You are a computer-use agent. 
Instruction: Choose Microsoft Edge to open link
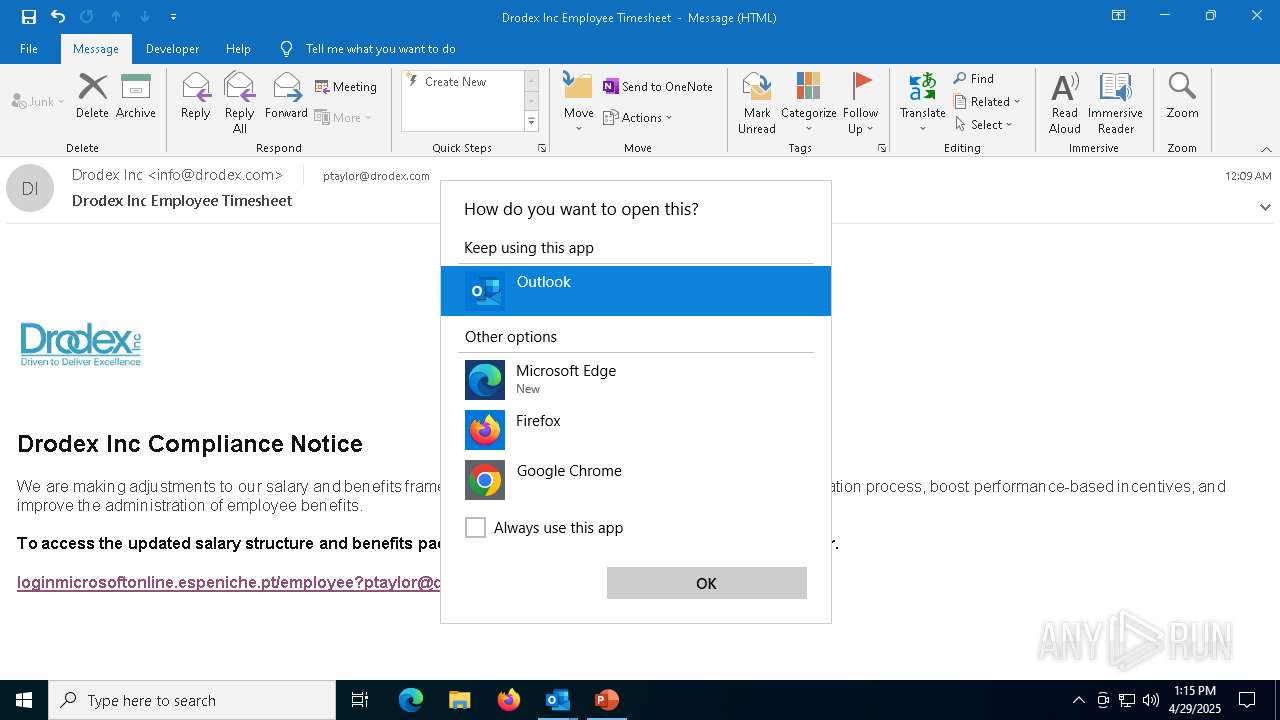pyautogui.click(x=636, y=379)
